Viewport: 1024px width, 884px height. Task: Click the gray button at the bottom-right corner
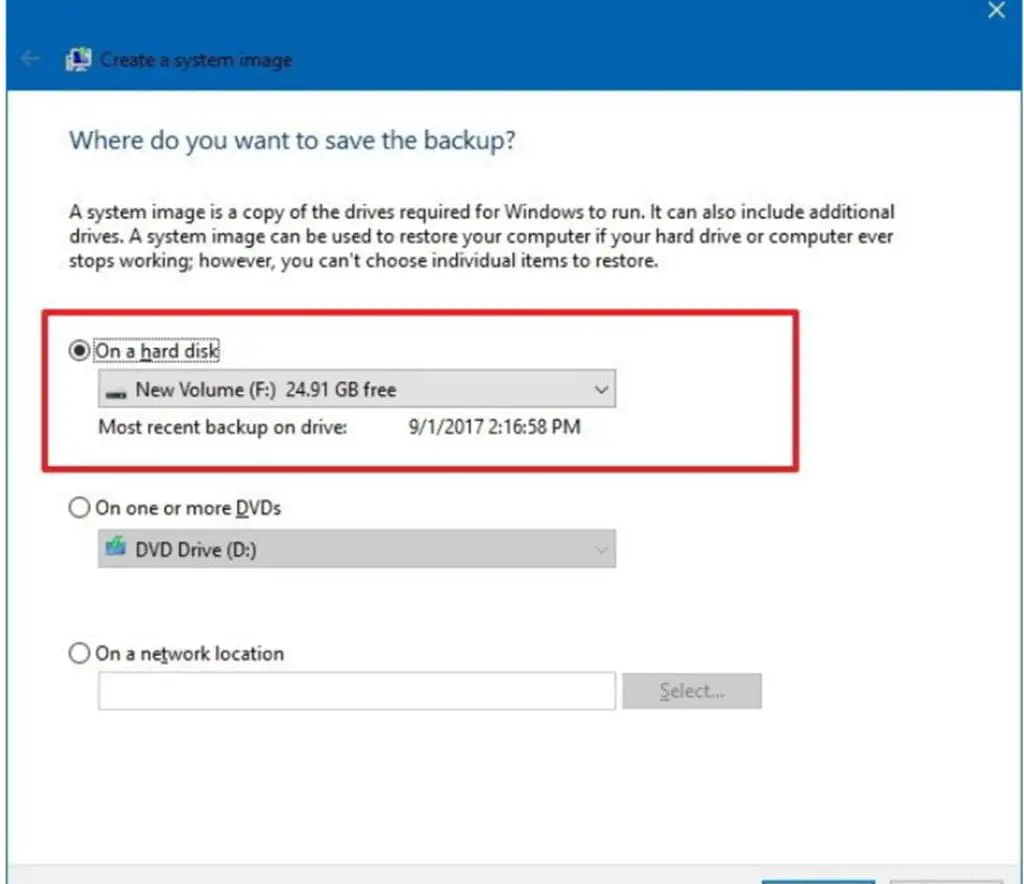pyautogui.click(x=945, y=880)
